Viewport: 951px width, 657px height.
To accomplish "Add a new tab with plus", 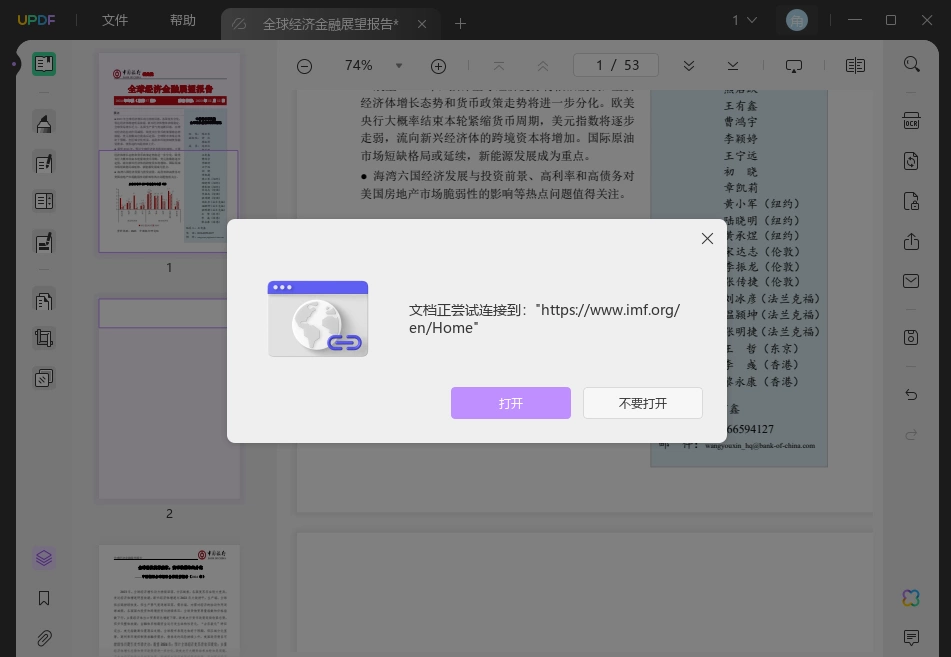I will (x=460, y=24).
